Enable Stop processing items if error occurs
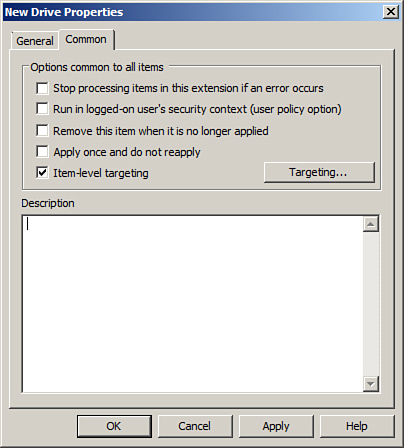 (x=42, y=88)
